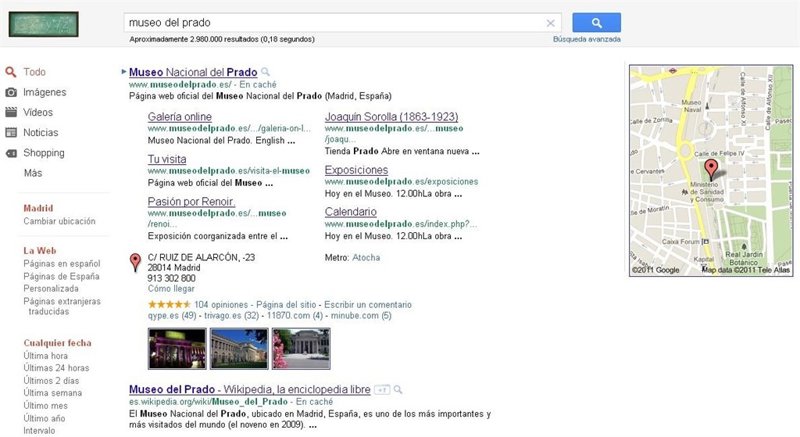Open Calendario sitelink
This screenshot has width=800, height=437.
coord(351,212)
